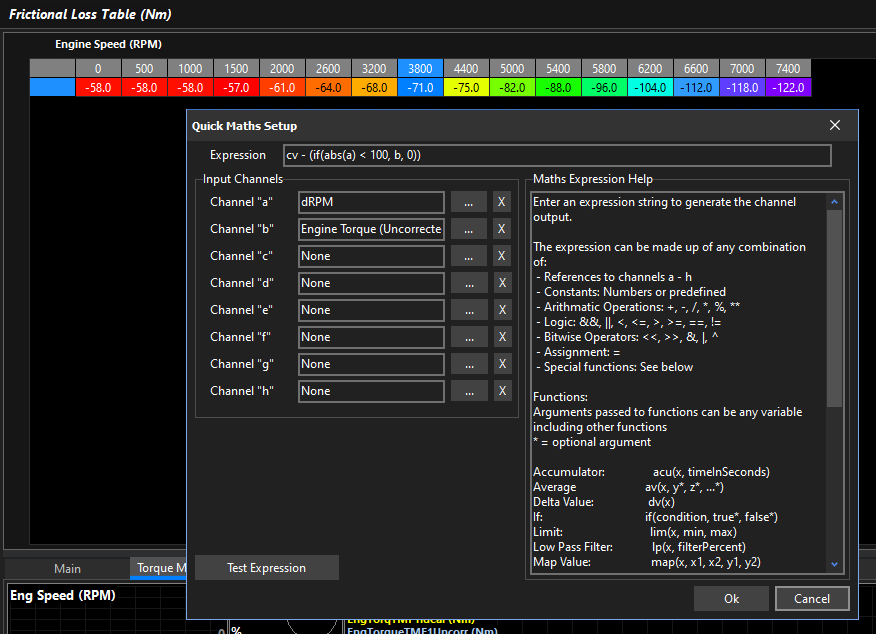Clear Channel "b" using the X button
Viewport: 876px width, 634px height.
[x=502, y=229]
